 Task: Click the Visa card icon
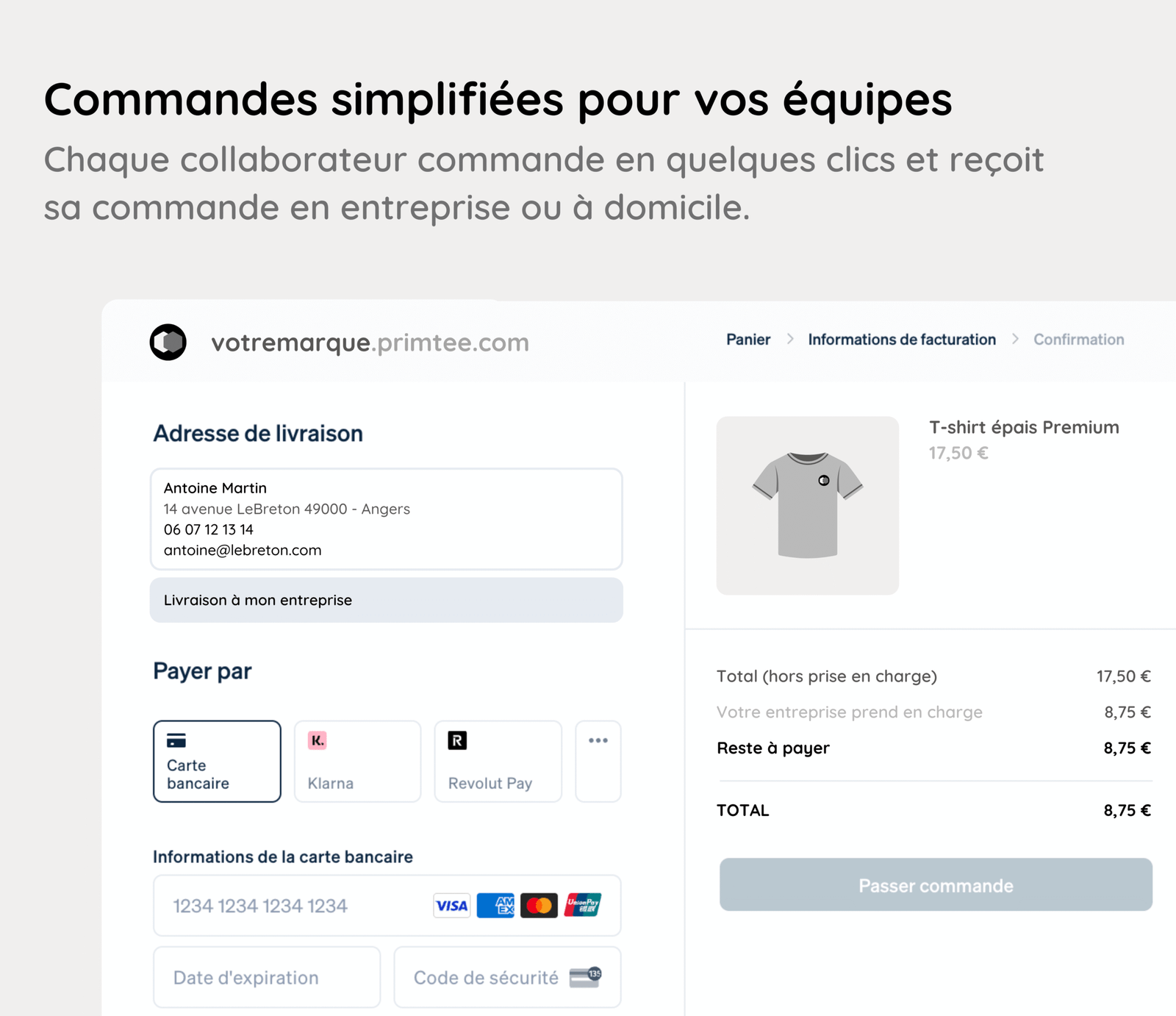451,906
